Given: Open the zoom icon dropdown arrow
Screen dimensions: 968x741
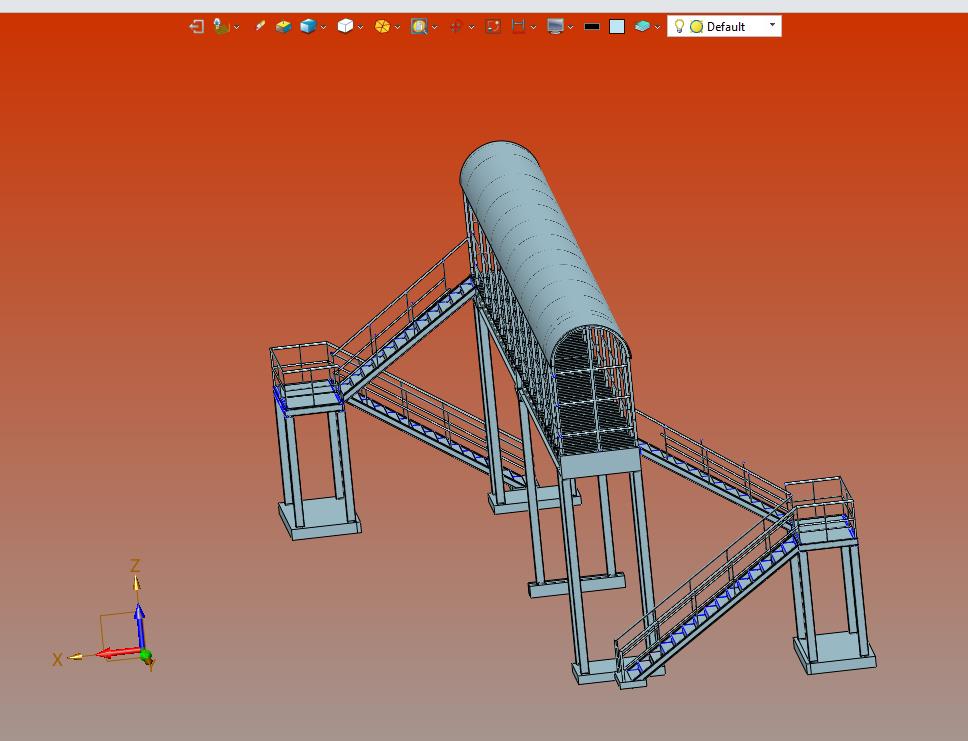Looking at the screenshot, I should click(x=435, y=27).
